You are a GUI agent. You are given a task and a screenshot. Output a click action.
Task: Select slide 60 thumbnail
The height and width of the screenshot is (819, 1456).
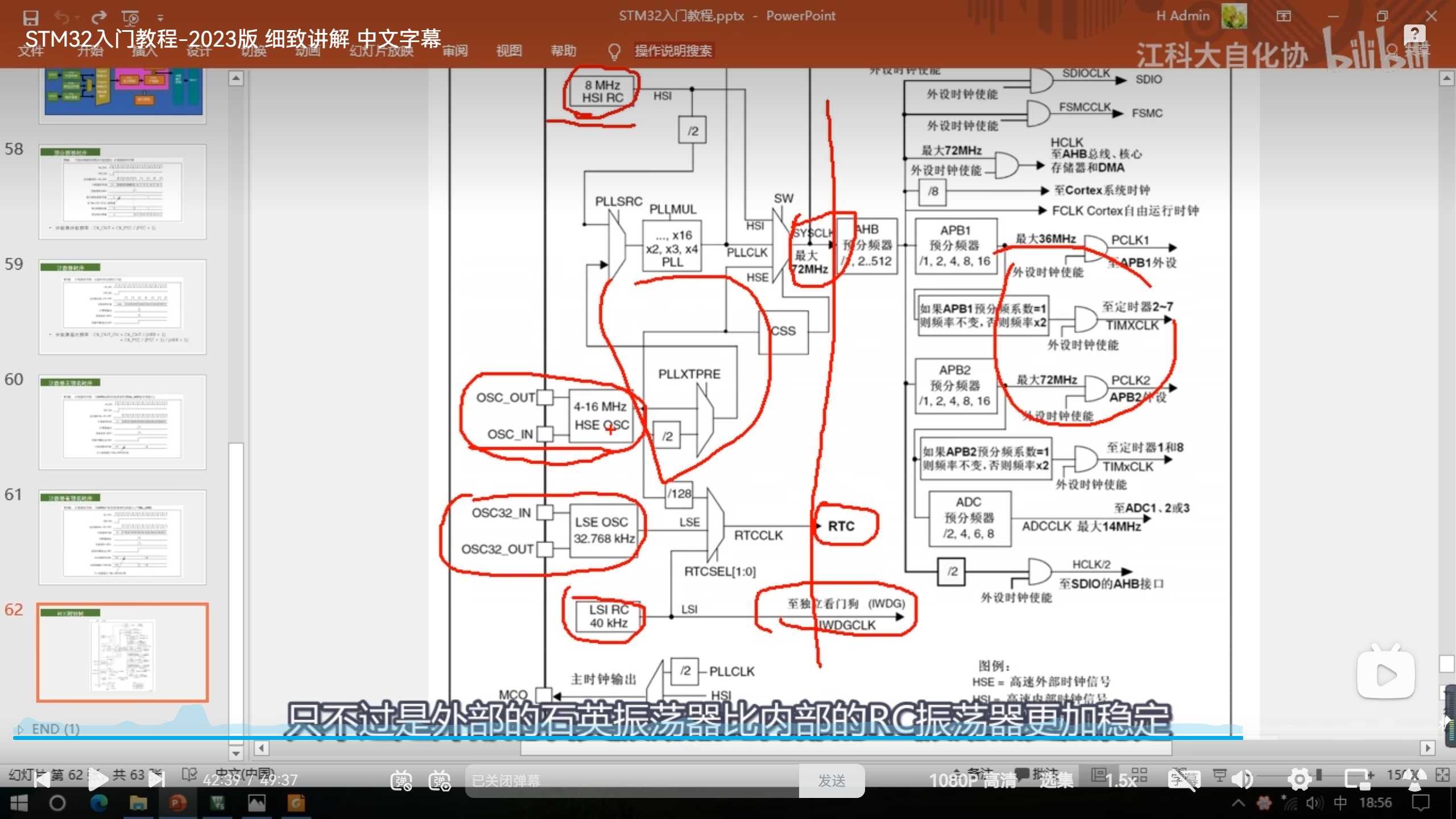(122, 422)
